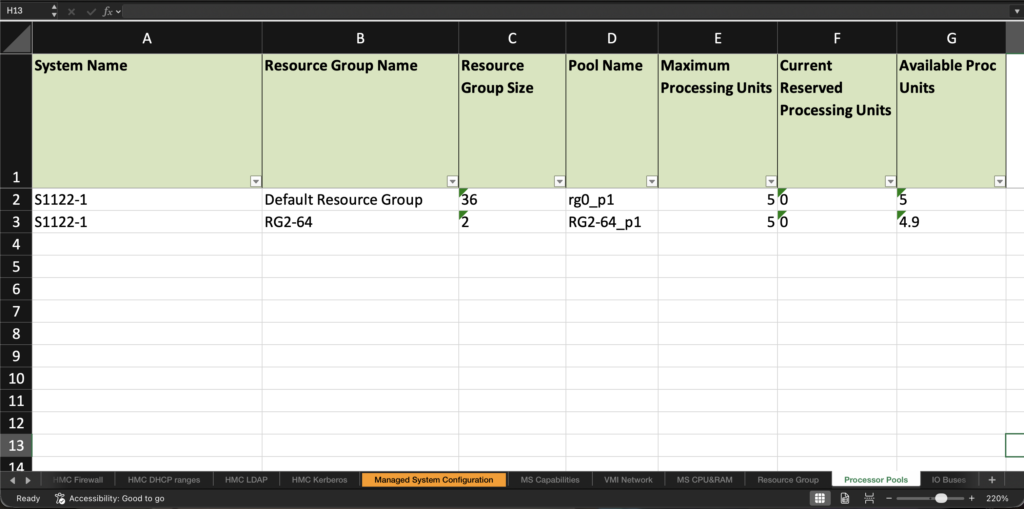Image resolution: width=1024 pixels, height=509 pixels.
Task: Click the zoom out minus icon
Action: click(x=888, y=498)
